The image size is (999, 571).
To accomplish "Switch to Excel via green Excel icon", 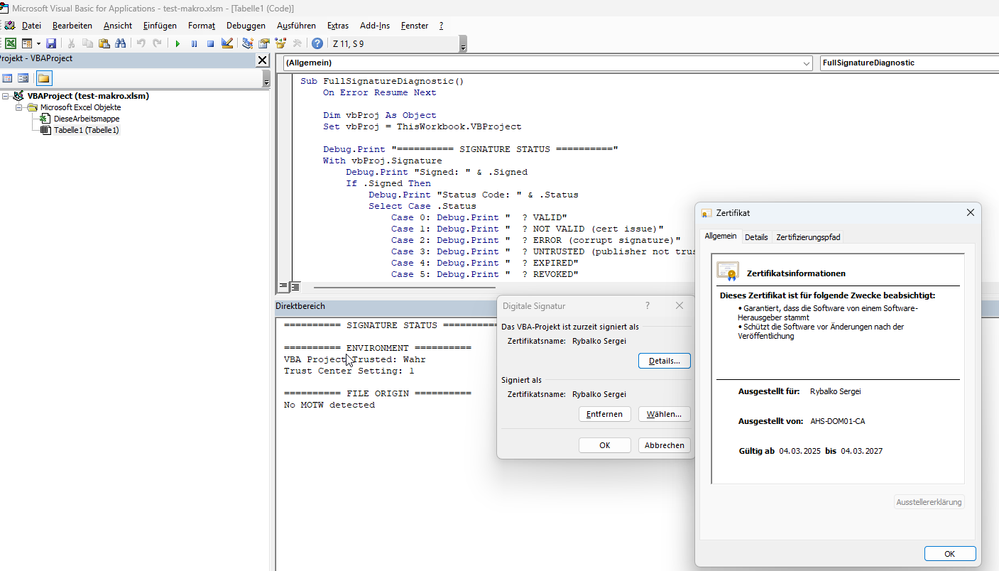I will (10, 44).
